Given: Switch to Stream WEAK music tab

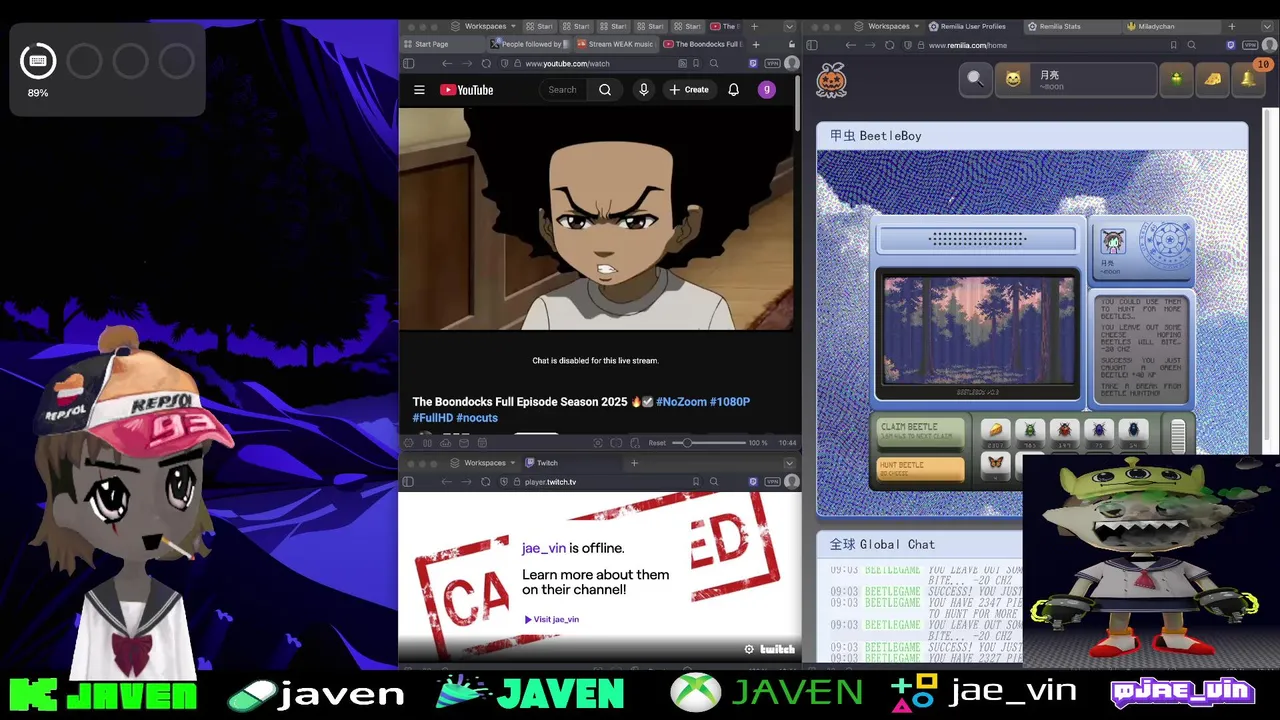Looking at the screenshot, I should [x=615, y=44].
